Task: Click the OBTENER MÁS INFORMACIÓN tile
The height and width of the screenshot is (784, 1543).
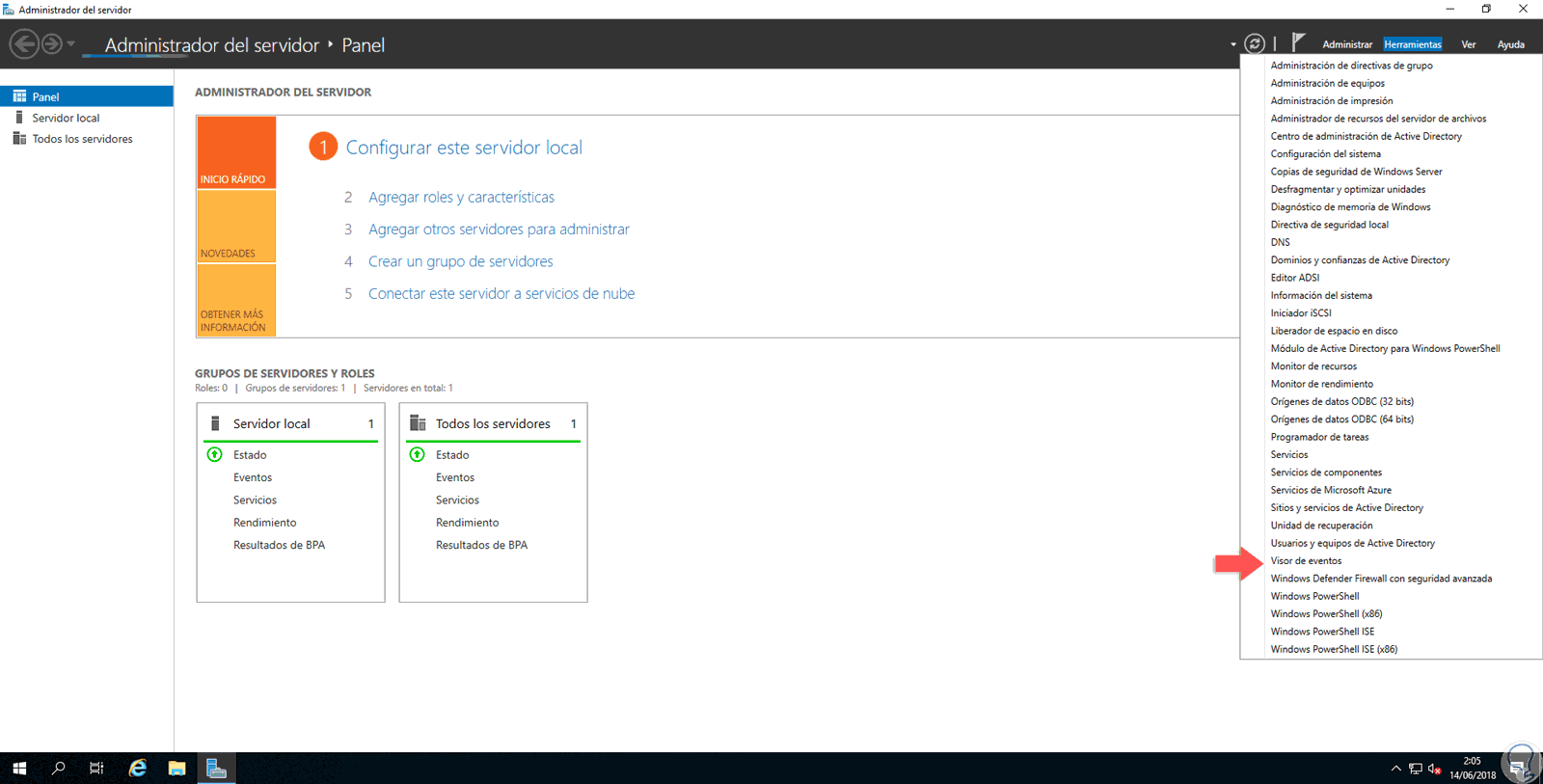Action: pyautogui.click(x=236, y=300)
